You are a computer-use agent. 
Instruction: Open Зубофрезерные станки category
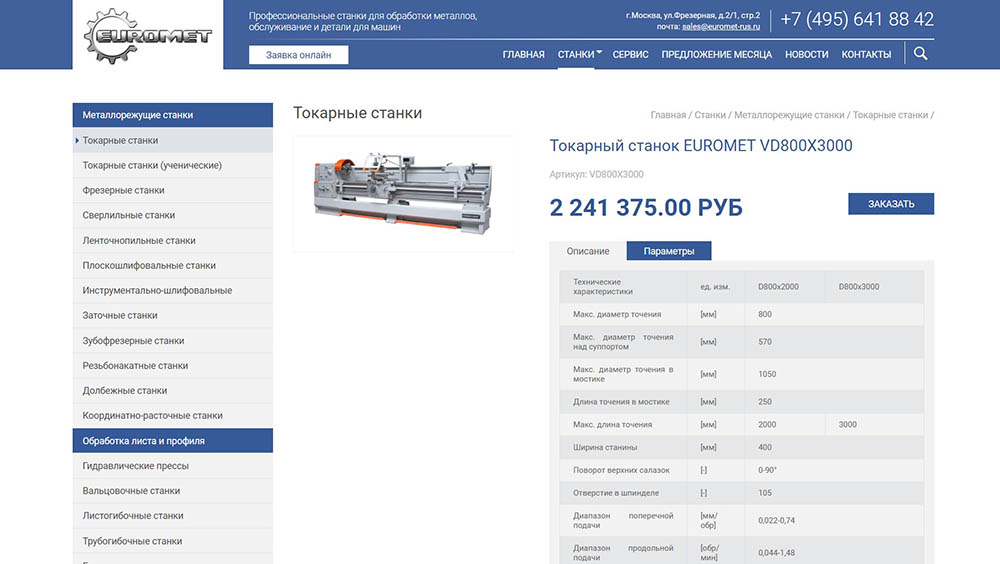[x=173, y=341]
